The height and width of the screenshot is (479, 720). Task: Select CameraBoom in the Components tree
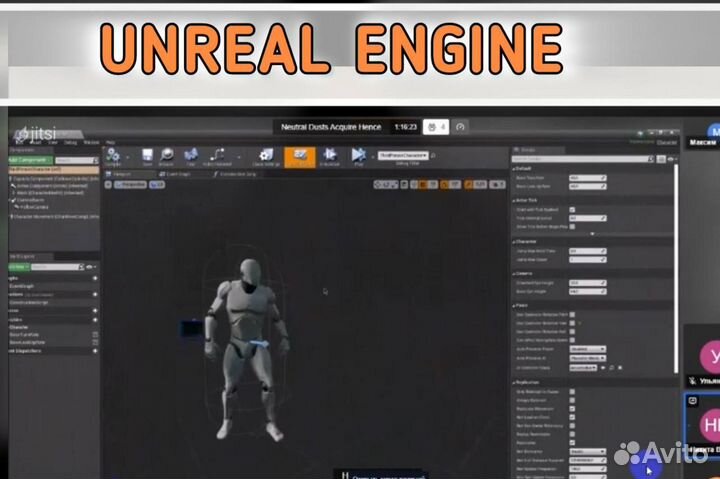click(30, 200)
